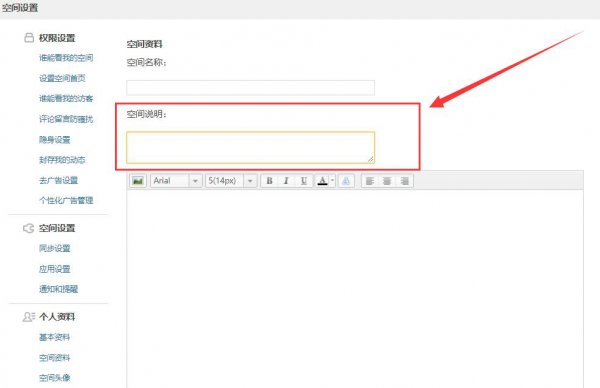Align text left in the editor
Screen dimensions: 600x388
click(370, 181)
